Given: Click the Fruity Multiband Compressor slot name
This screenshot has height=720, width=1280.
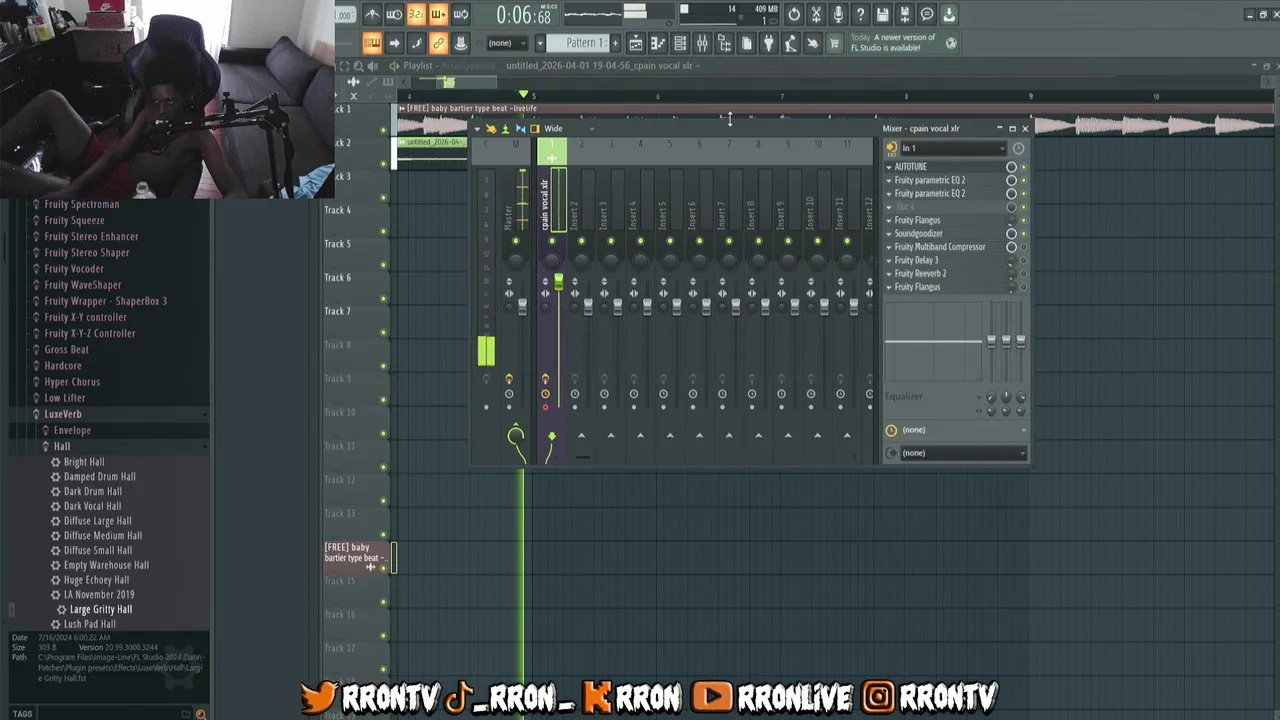Looking at the screenshot, I should [940, 247].
